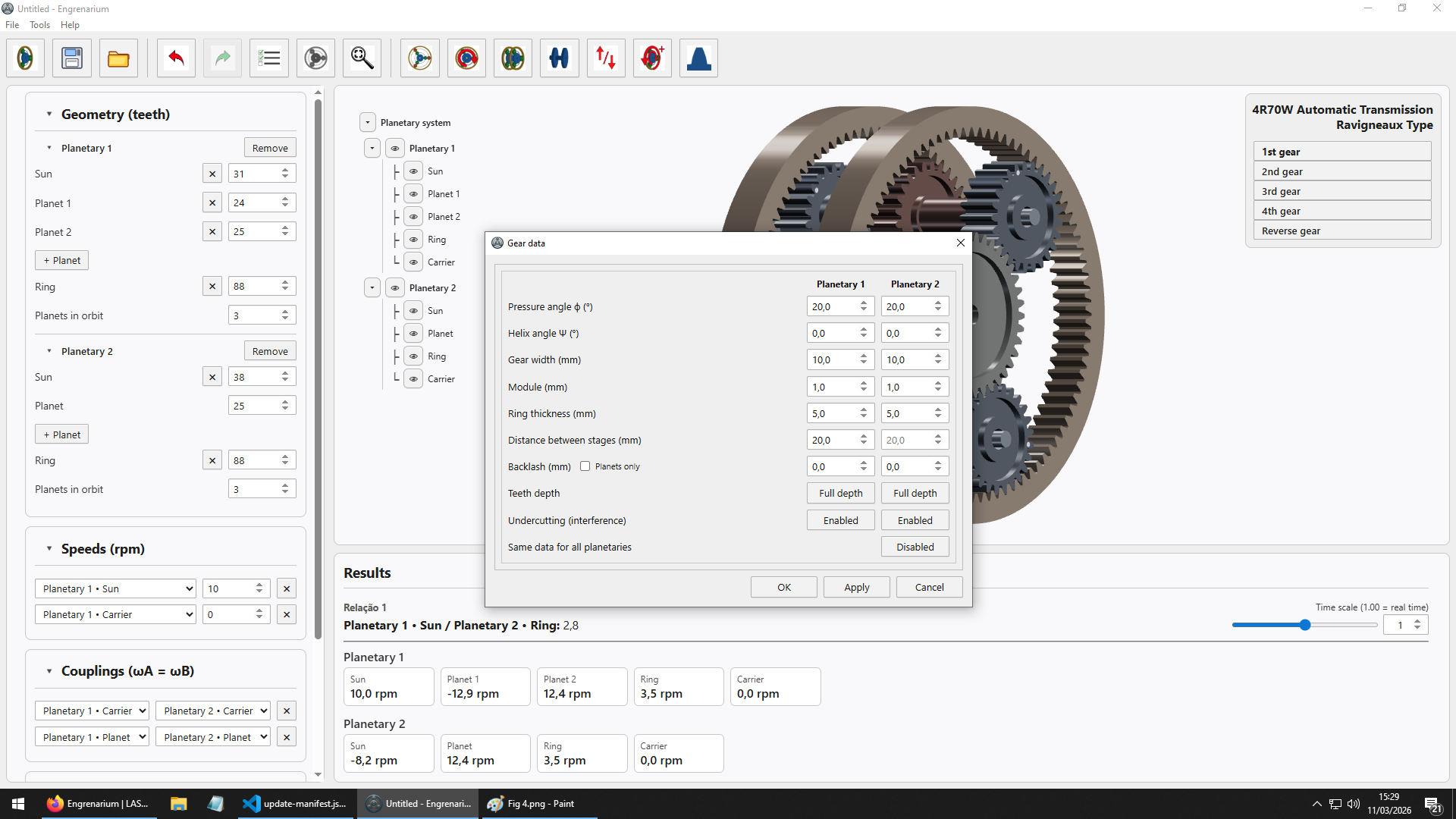Click the magnifier zoom-fit icon
Image resolution: width=1456 pixels, height=819 pixels.
pyautogui.click(x=362, y=58)
